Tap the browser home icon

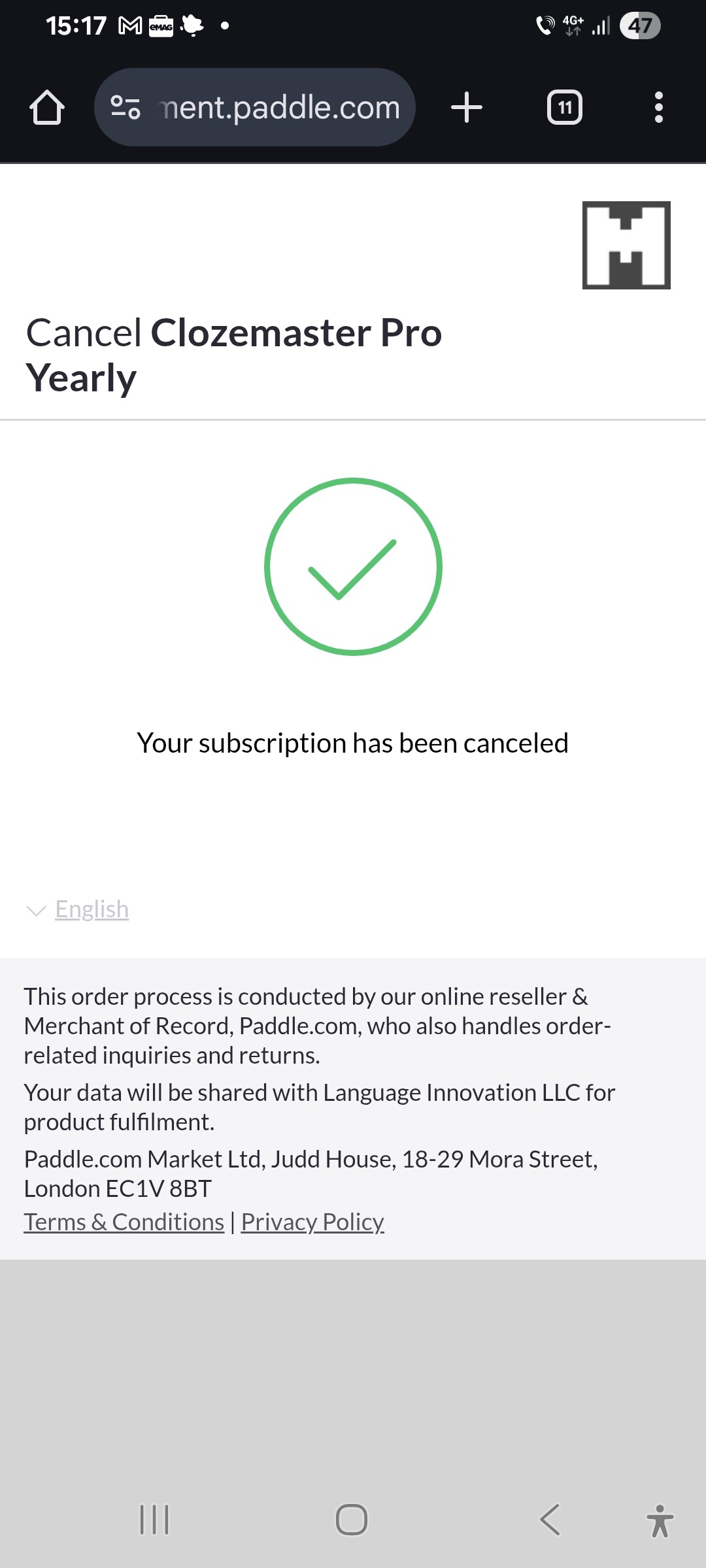(x=47, y=108)
